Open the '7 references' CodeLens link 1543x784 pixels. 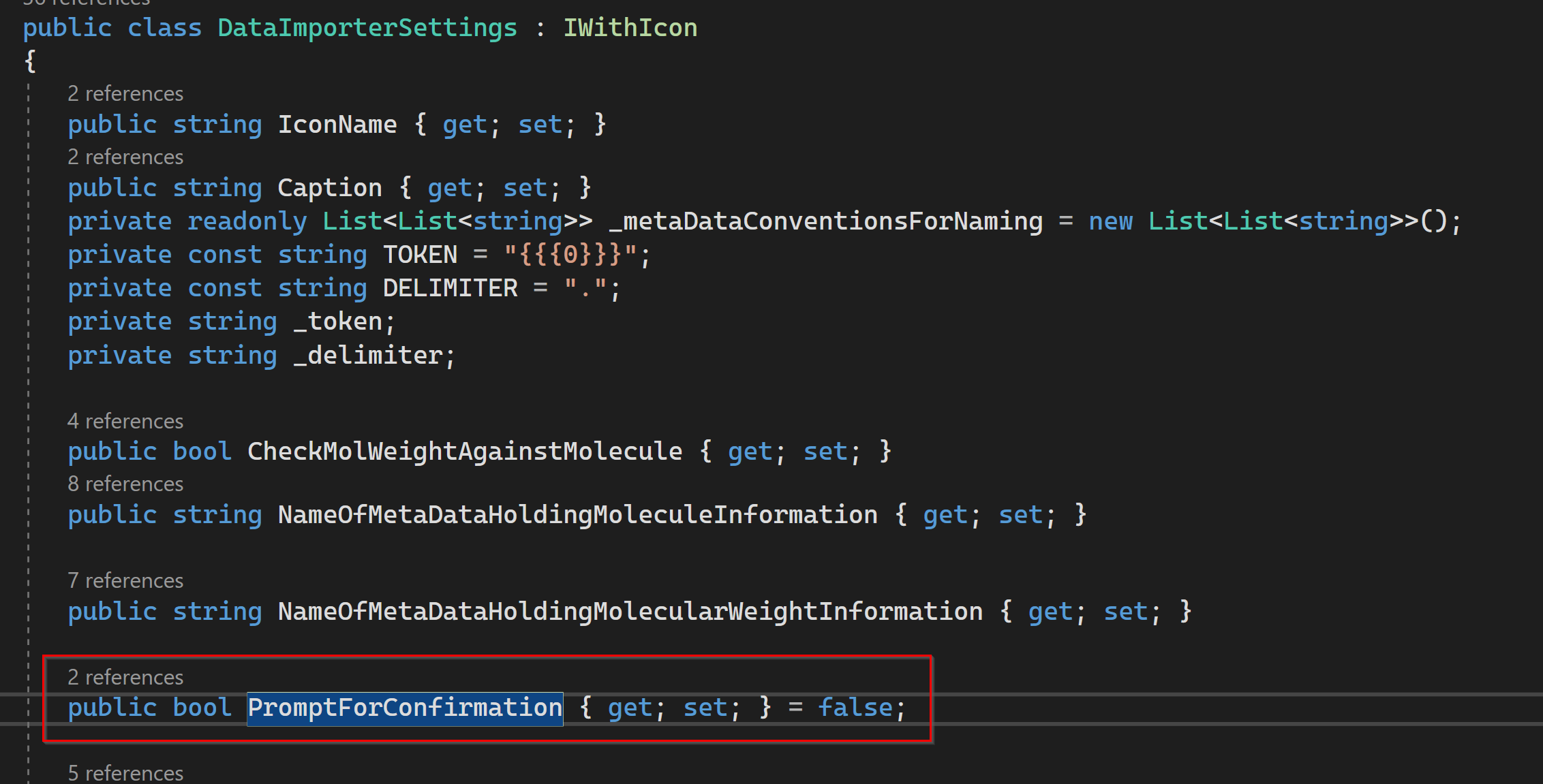125,580
